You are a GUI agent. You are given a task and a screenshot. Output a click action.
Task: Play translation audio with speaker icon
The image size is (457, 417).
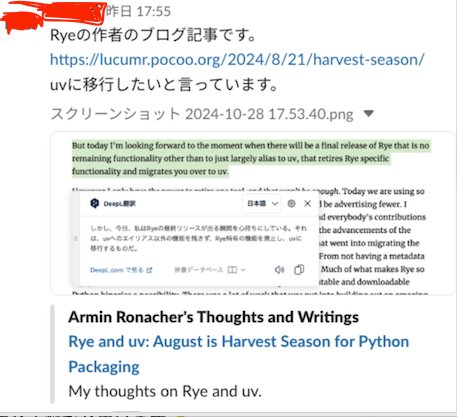pyautogui.click(x=279, y=270)
